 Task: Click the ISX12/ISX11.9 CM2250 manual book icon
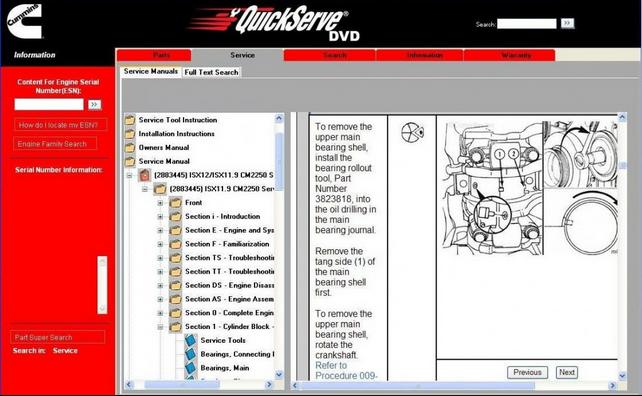coord(144,175)
